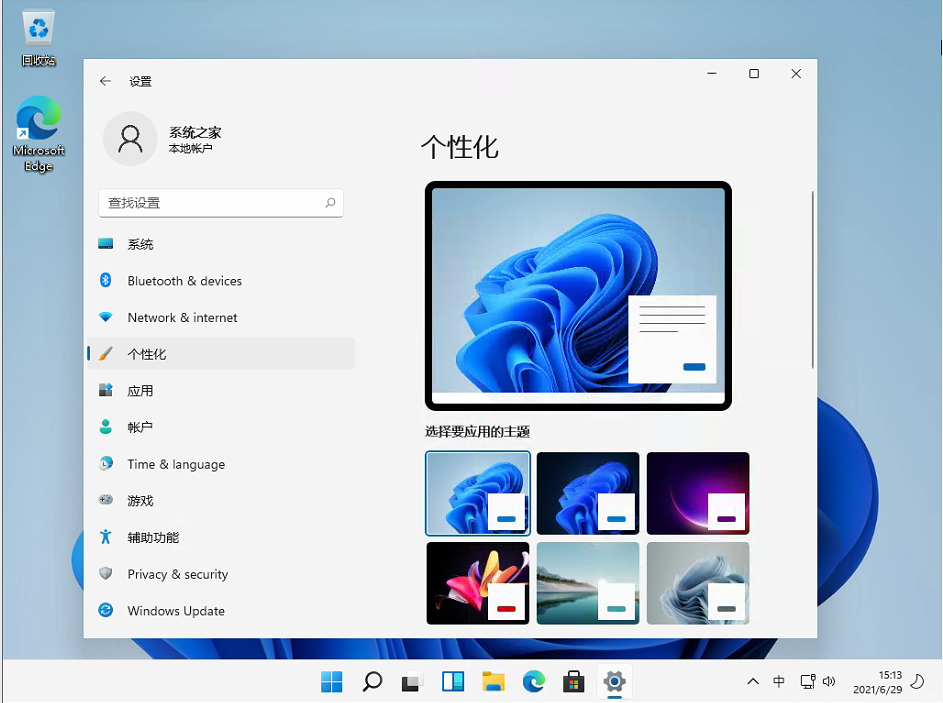Open Task View from the taskbar
The height and width of the screenshot is (703, 943).
point(412,681)
